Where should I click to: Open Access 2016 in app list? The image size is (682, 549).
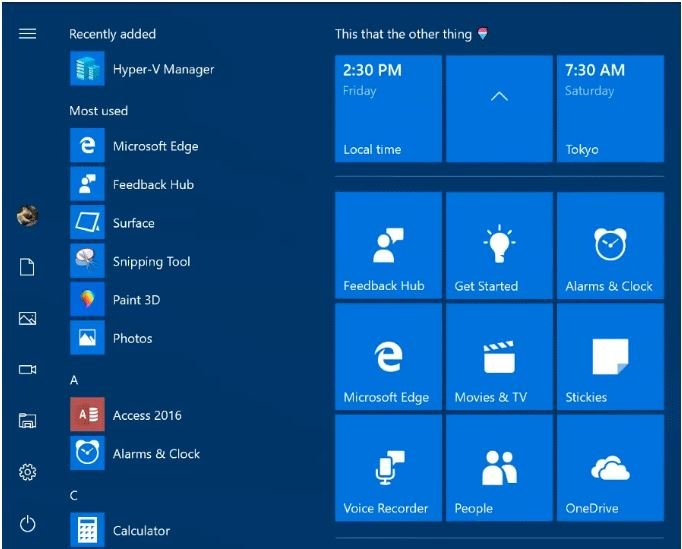click(126, 415)
